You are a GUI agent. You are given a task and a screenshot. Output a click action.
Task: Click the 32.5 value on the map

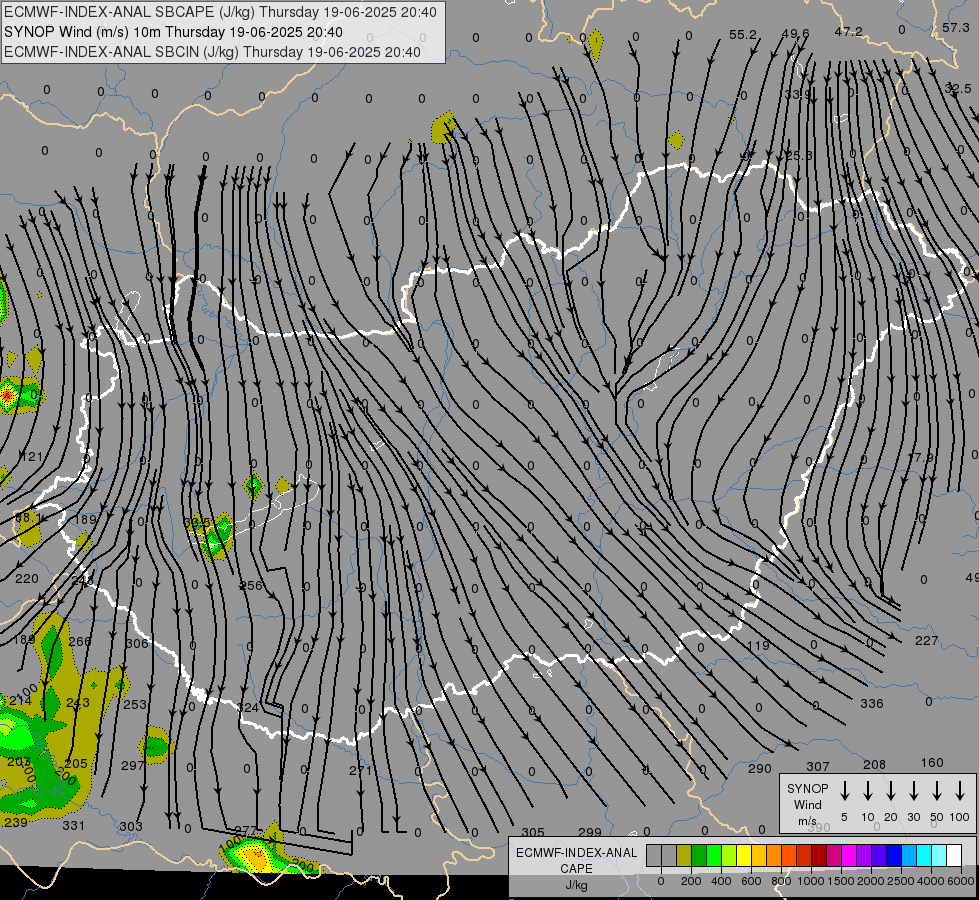[x=958, y=89]
